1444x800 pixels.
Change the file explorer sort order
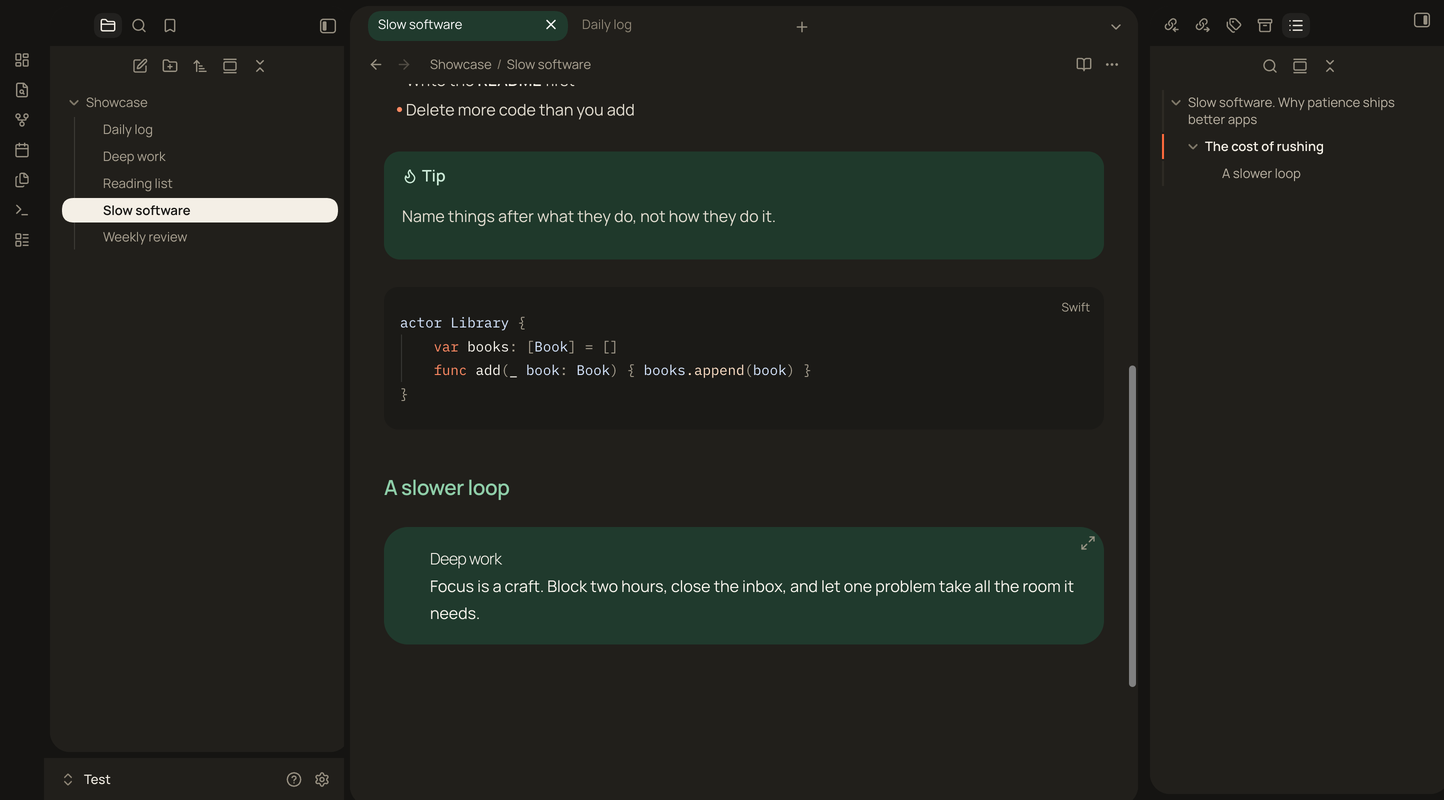pos(200,66)
